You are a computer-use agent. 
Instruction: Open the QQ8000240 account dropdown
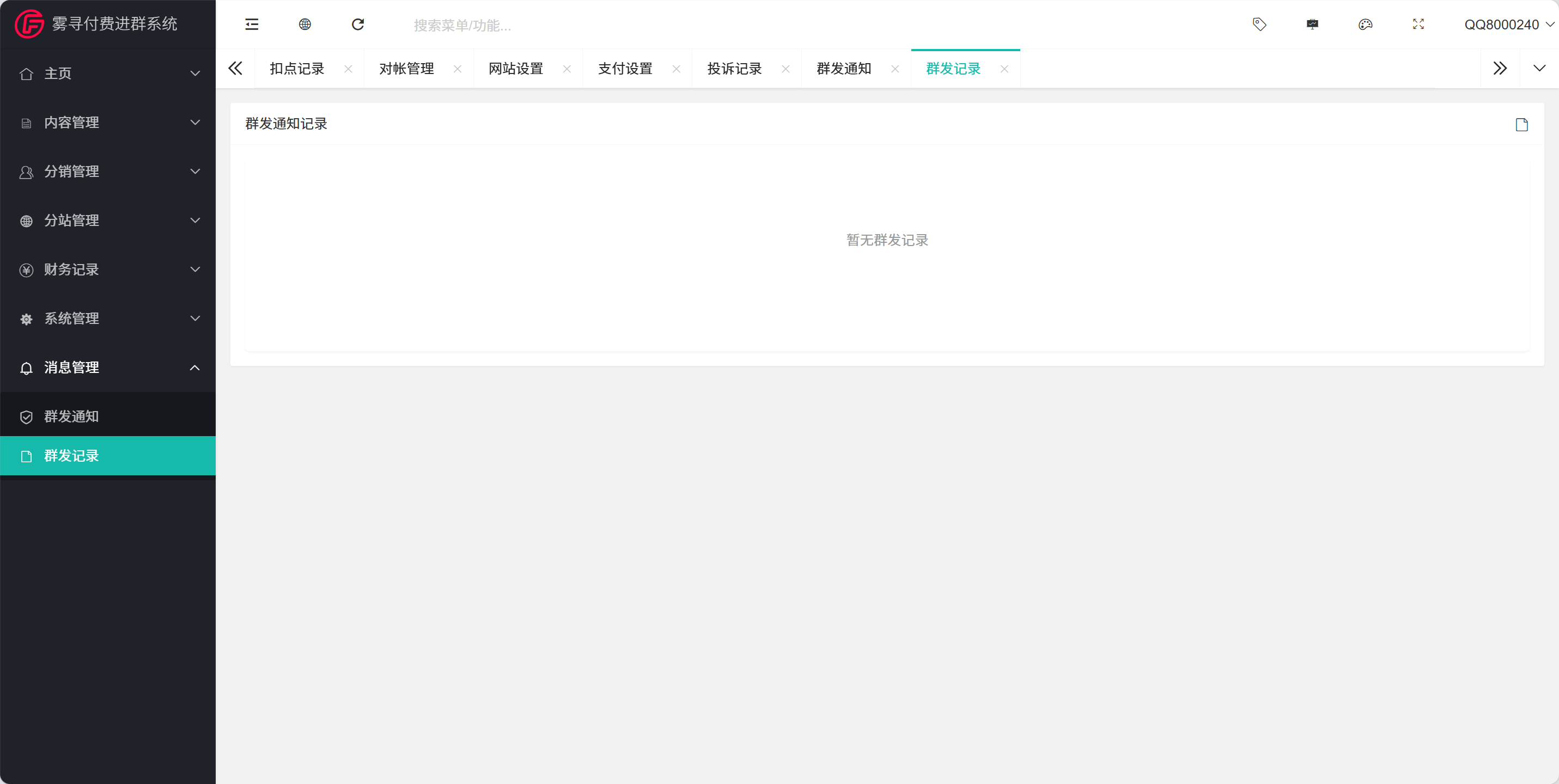click(x=1509, y=25)
